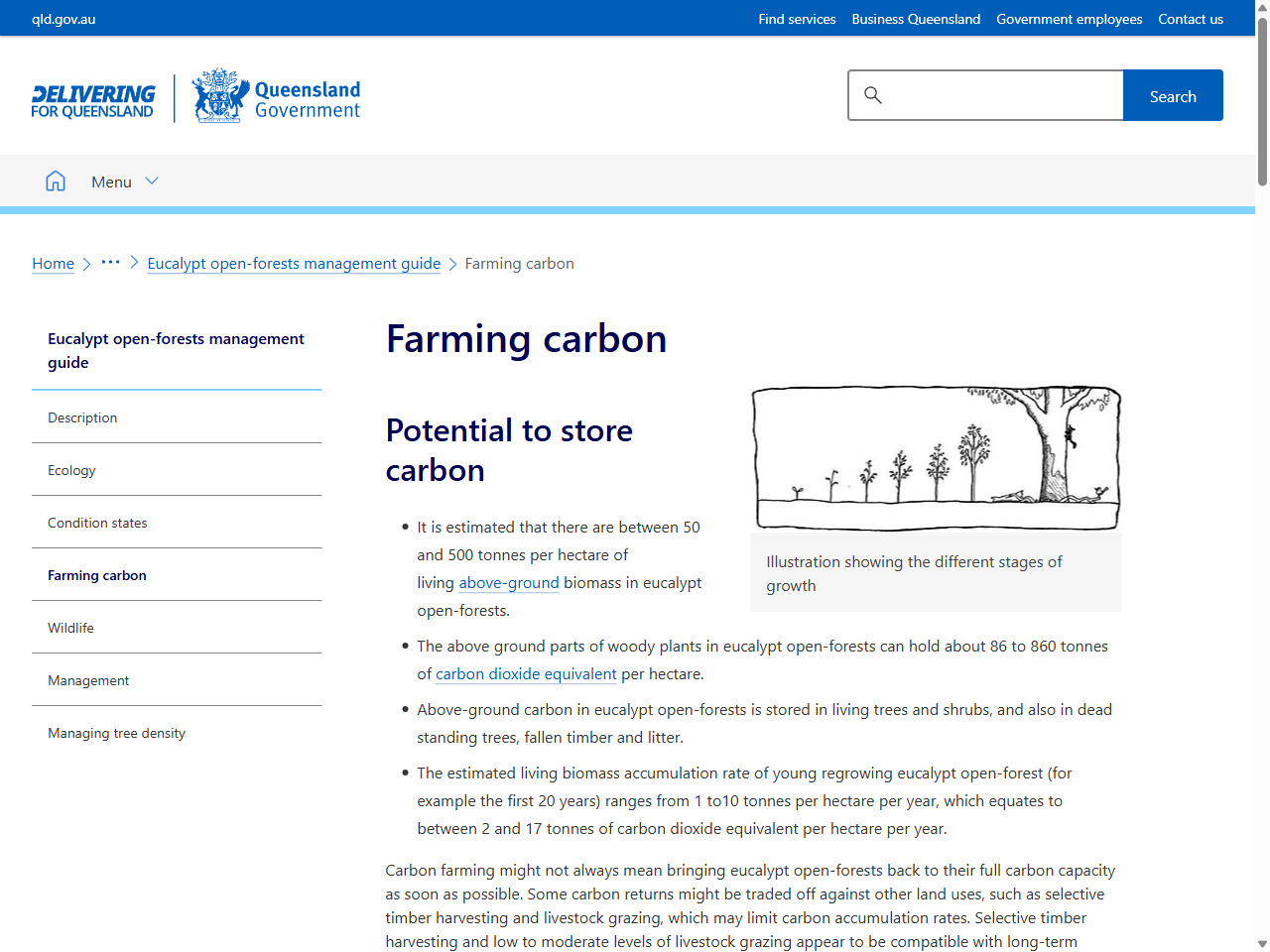Click Farming carbon breadcrumb text
The width and height of the screenshot is (1270, 952).
520,264
